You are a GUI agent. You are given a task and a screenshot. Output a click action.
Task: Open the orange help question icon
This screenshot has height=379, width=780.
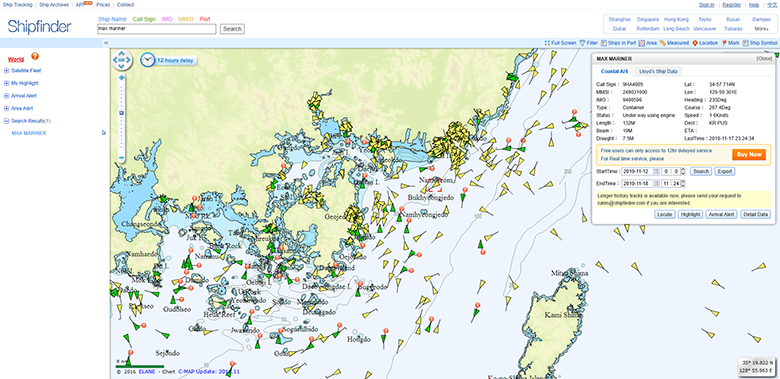point(35,56)
